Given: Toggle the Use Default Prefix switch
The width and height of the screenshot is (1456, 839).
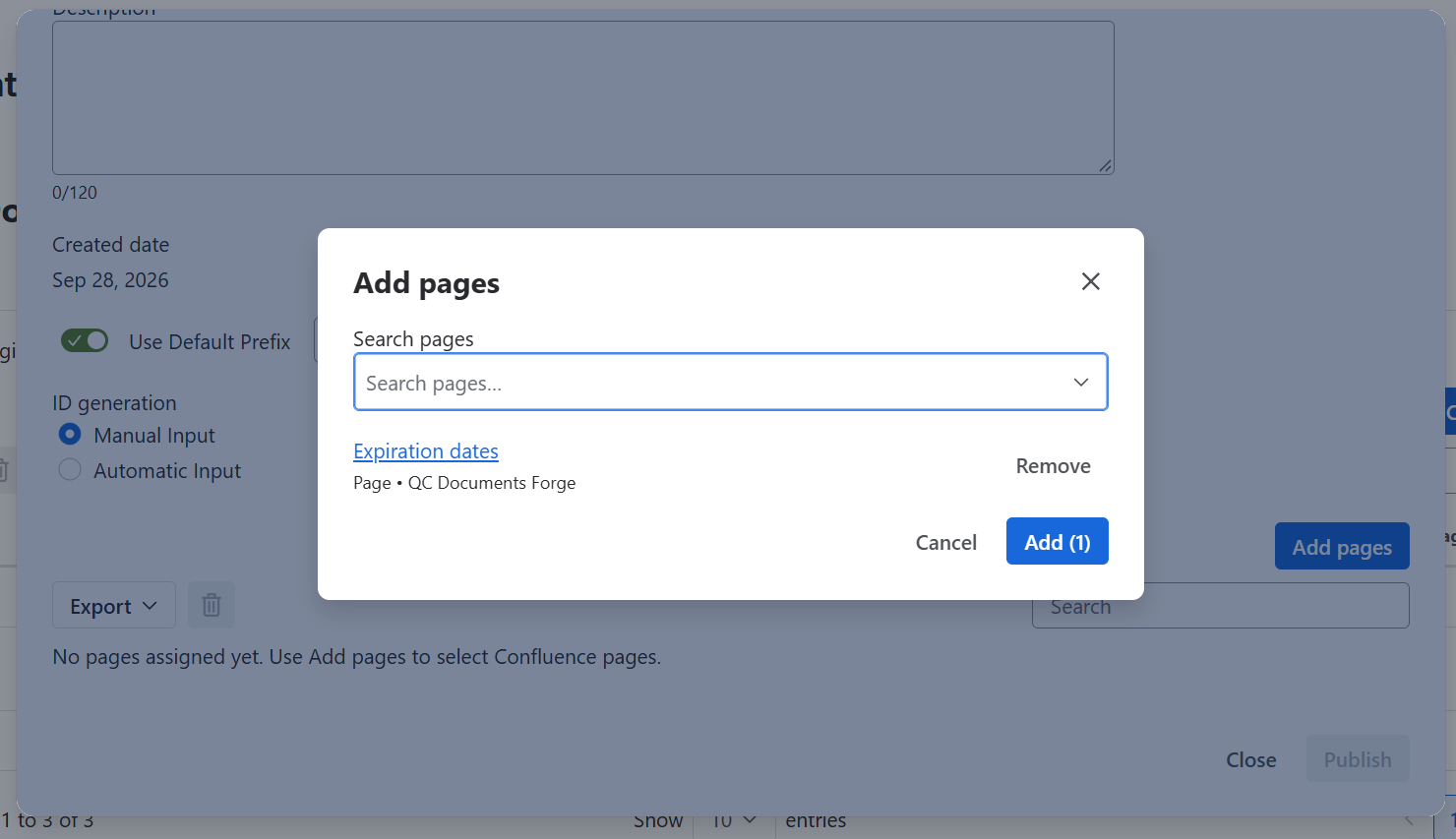Looking at the screenshot, I should tap(85, 340).
